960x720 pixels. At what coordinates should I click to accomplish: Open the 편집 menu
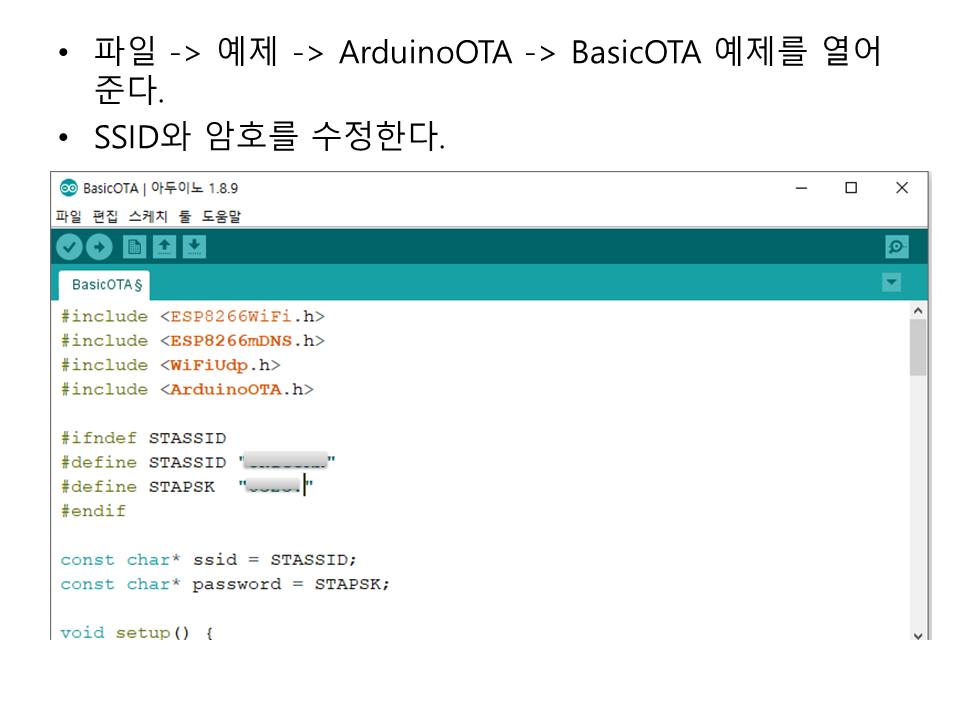point(105,216)
